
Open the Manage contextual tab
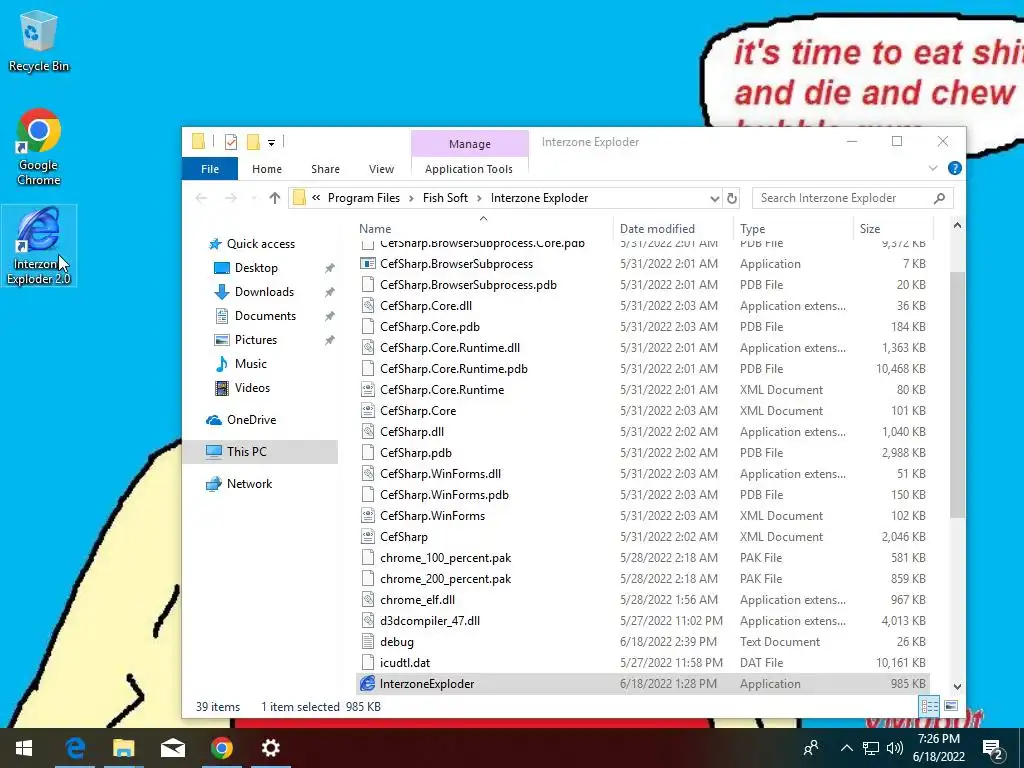pos(470,144)
